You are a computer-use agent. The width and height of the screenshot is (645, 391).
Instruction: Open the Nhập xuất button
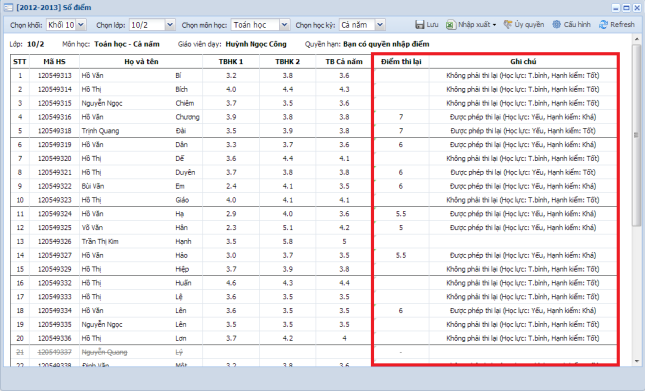coord(471,25)
